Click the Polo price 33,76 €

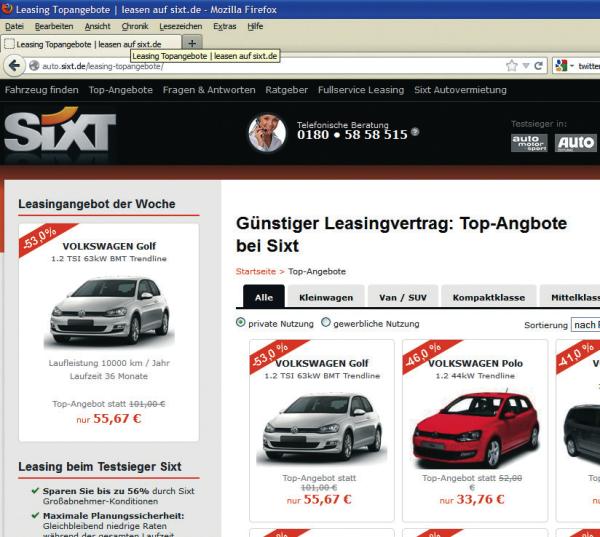[x=480, y=499]
